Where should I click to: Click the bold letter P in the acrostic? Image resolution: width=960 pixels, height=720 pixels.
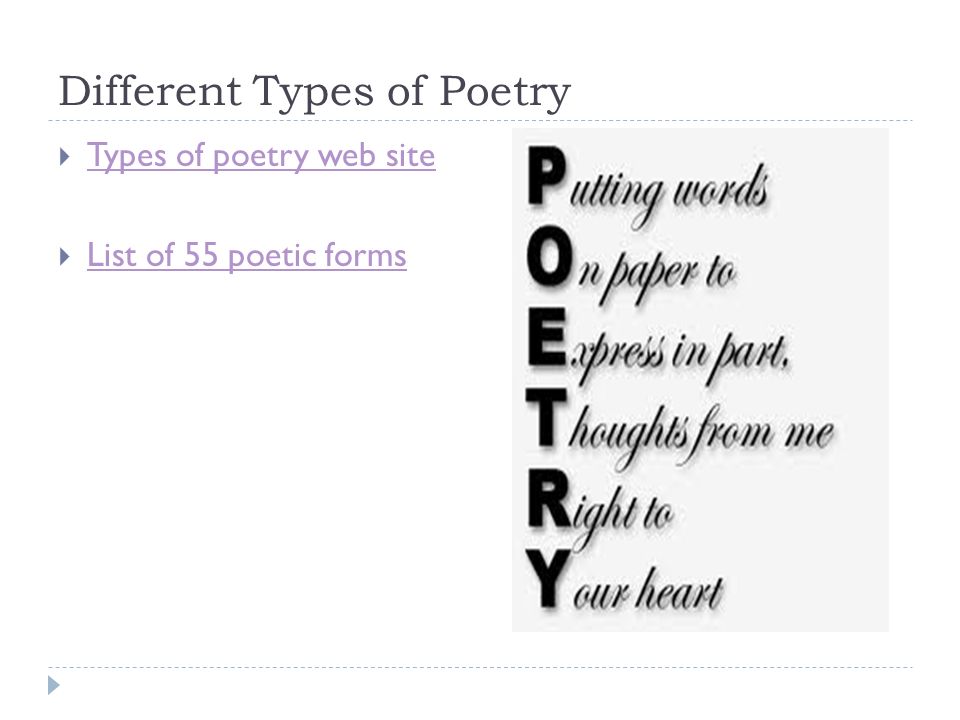click(x=546, y=178)
